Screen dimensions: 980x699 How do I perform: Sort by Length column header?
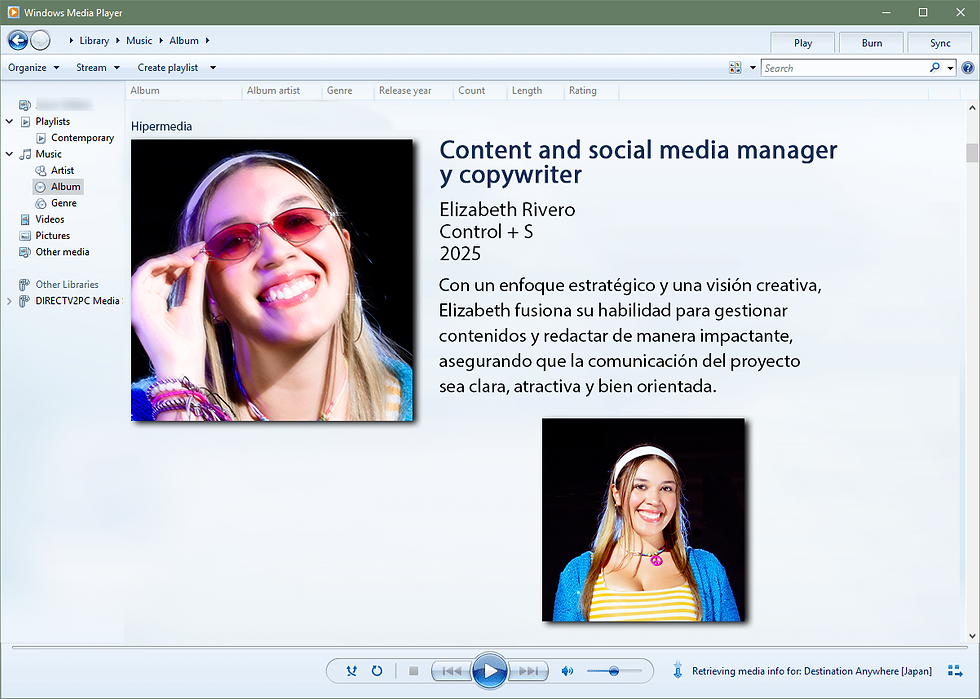pos(535,91)
